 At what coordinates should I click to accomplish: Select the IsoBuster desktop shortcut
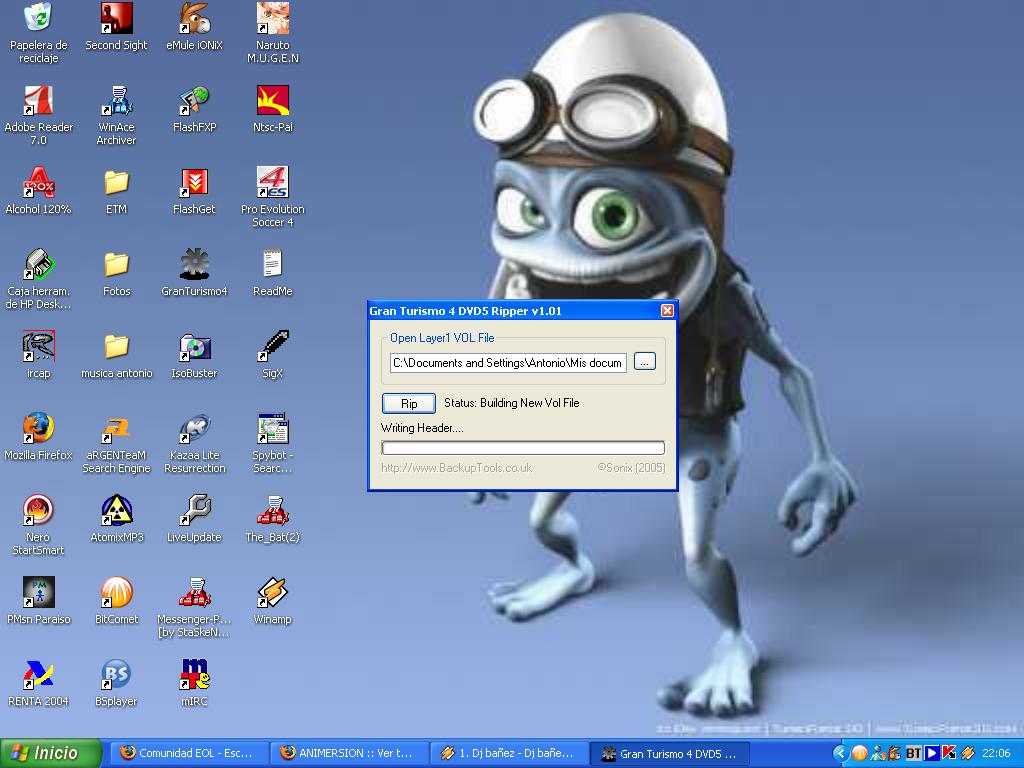[194, 347]
